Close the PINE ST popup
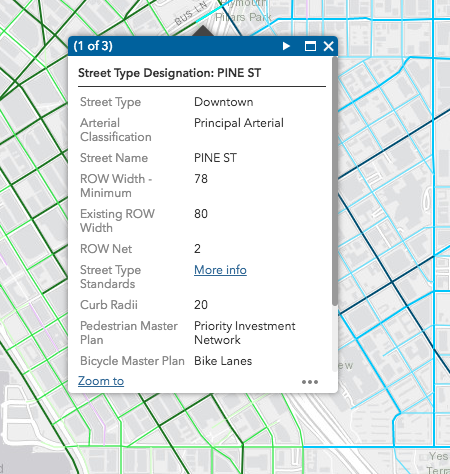The height and width of the screenshot is (474, 450). pyautogui.click(x=329, y=46)
